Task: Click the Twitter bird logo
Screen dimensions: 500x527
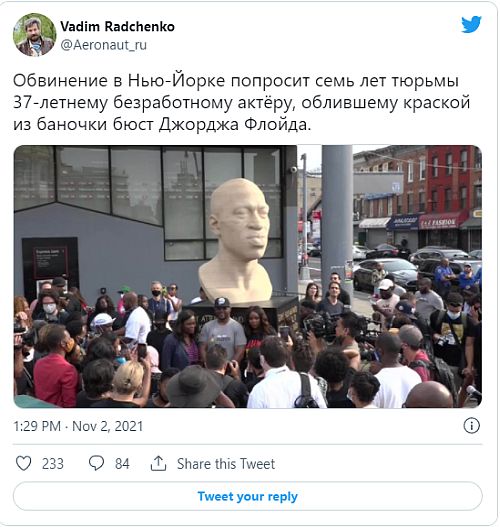Action: [x=471, y=25]
